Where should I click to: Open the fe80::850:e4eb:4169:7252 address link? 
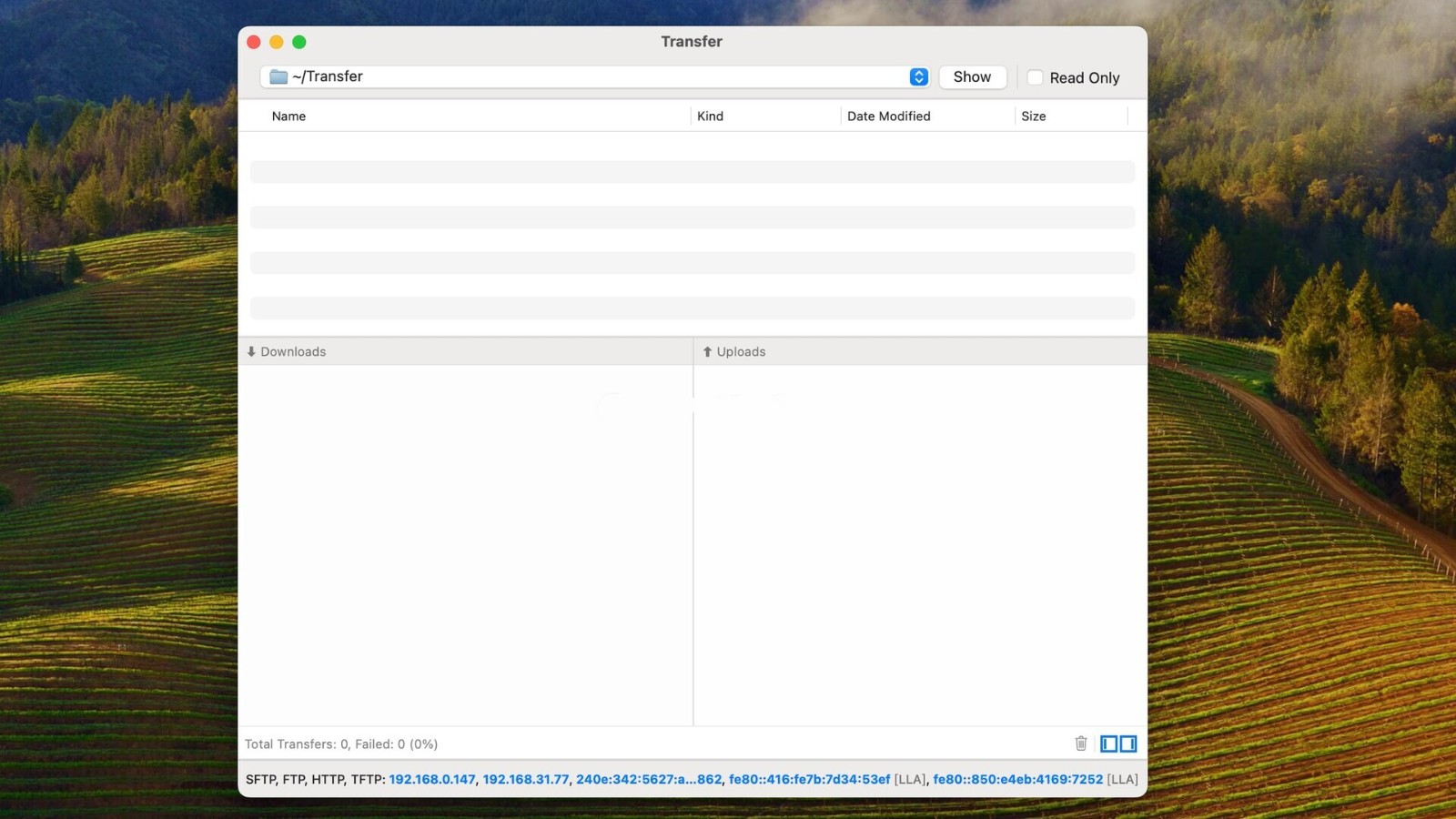coord(1017,780)
